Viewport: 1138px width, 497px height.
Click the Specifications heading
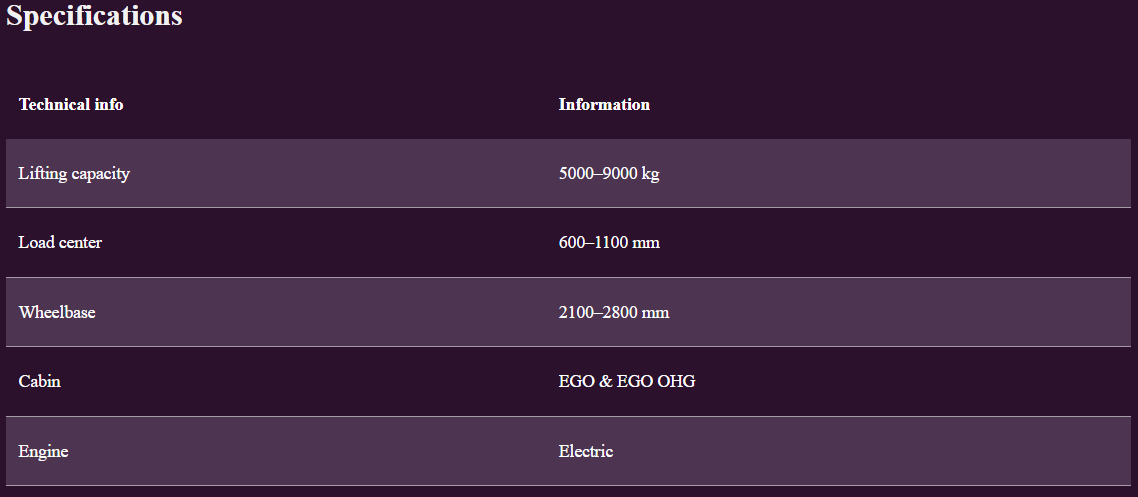(x=95, y=16)
